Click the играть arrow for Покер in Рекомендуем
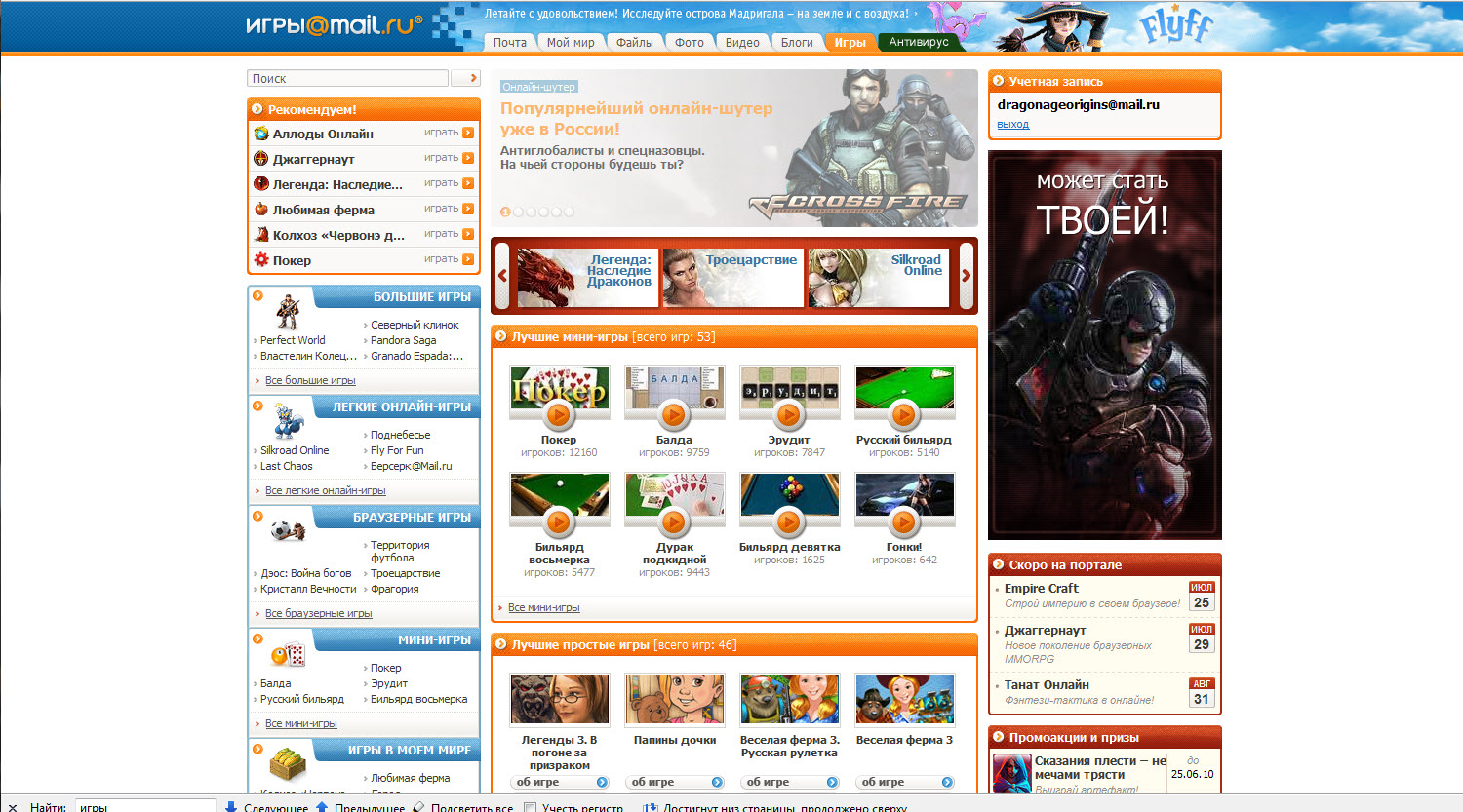Image resolution: width=1463 pixels, height=812 pixels. (468, 259)
